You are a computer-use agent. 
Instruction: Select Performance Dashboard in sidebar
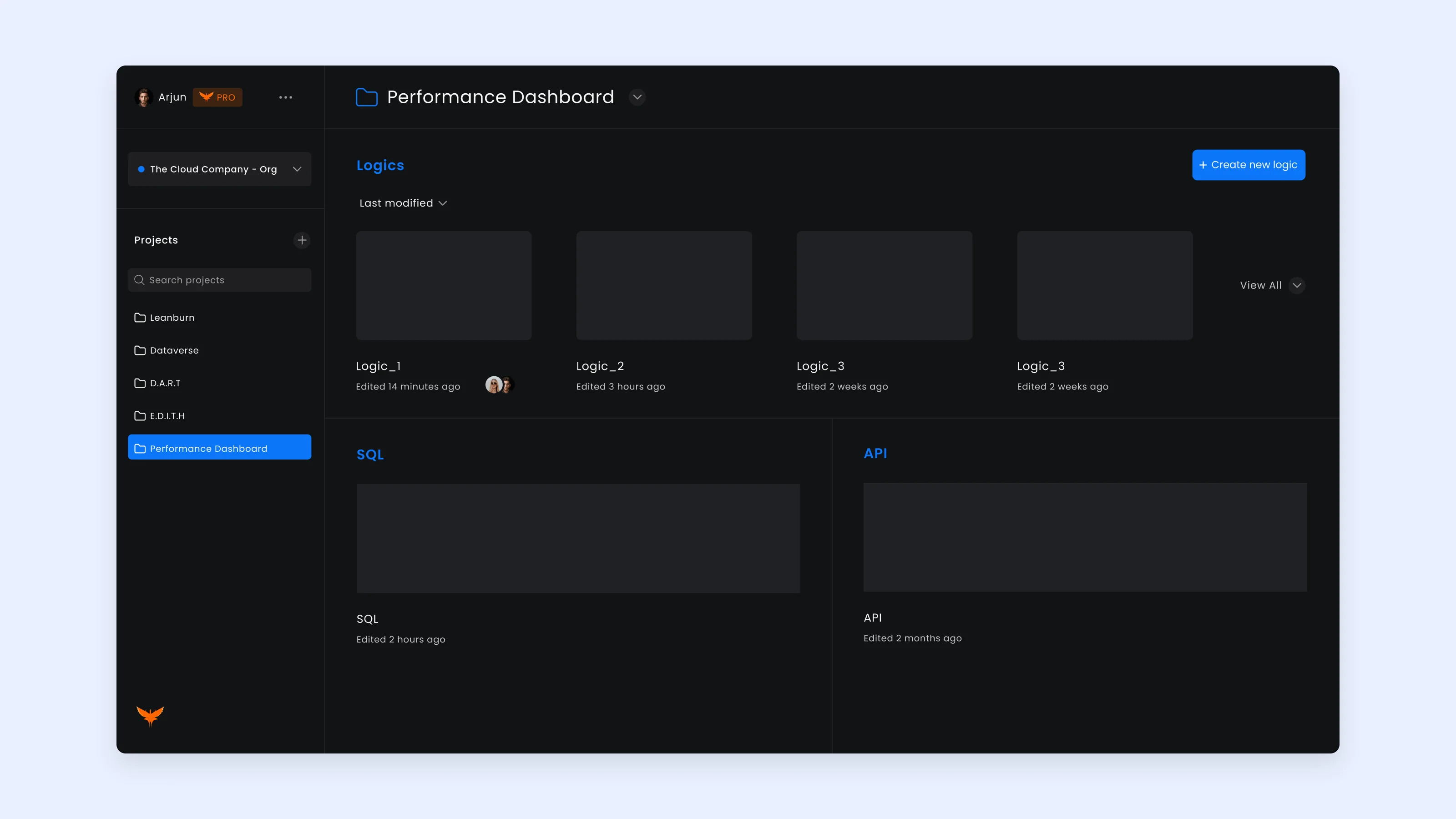(x=219, y=448)
